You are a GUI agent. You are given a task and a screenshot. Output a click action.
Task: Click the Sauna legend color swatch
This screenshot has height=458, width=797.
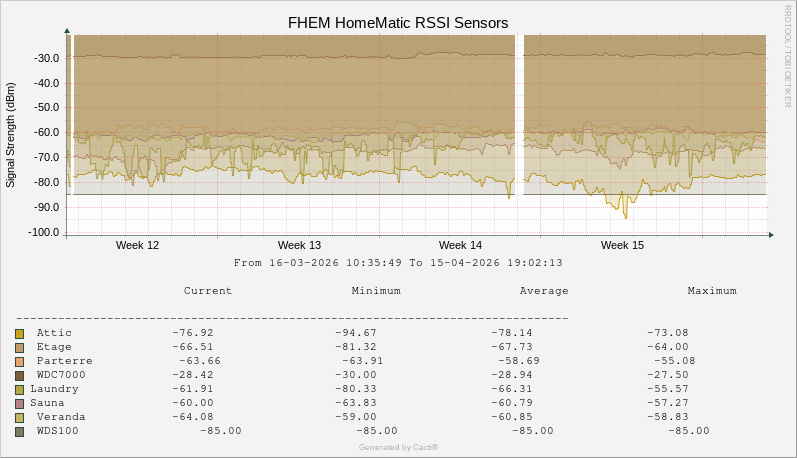(x=20, y=403)
